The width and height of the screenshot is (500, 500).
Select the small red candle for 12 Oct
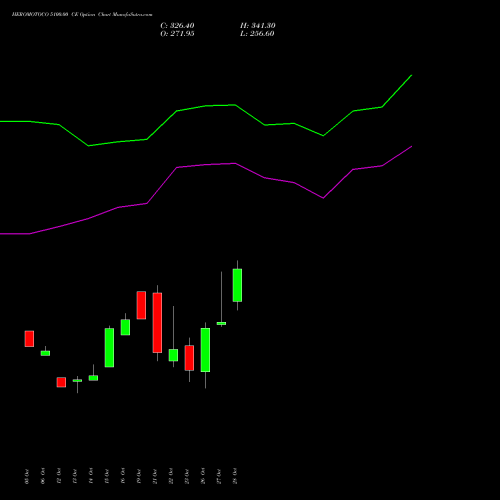(x=61, y=382)
